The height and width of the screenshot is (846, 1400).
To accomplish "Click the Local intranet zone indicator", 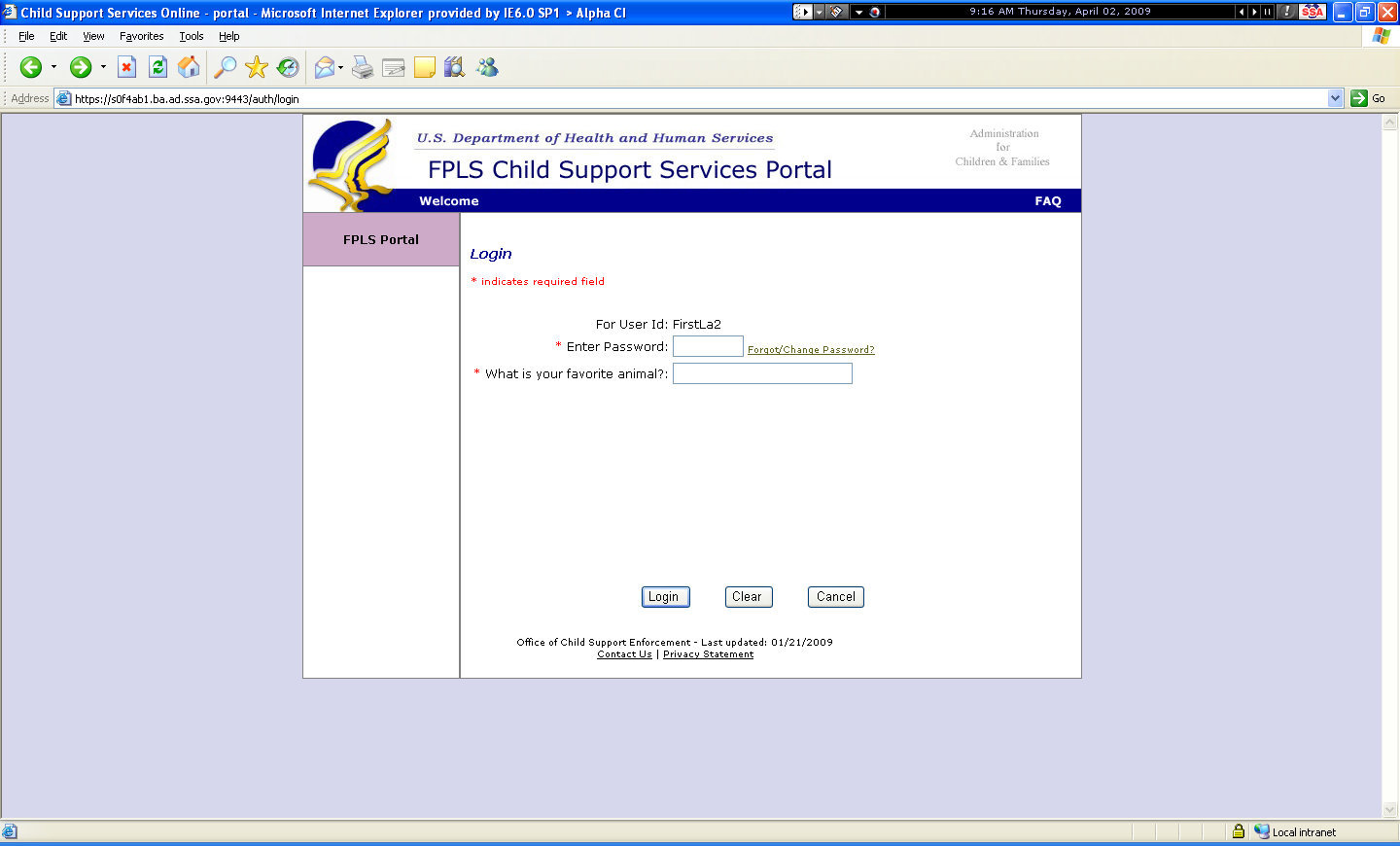I will click(x=1295, y=831).
